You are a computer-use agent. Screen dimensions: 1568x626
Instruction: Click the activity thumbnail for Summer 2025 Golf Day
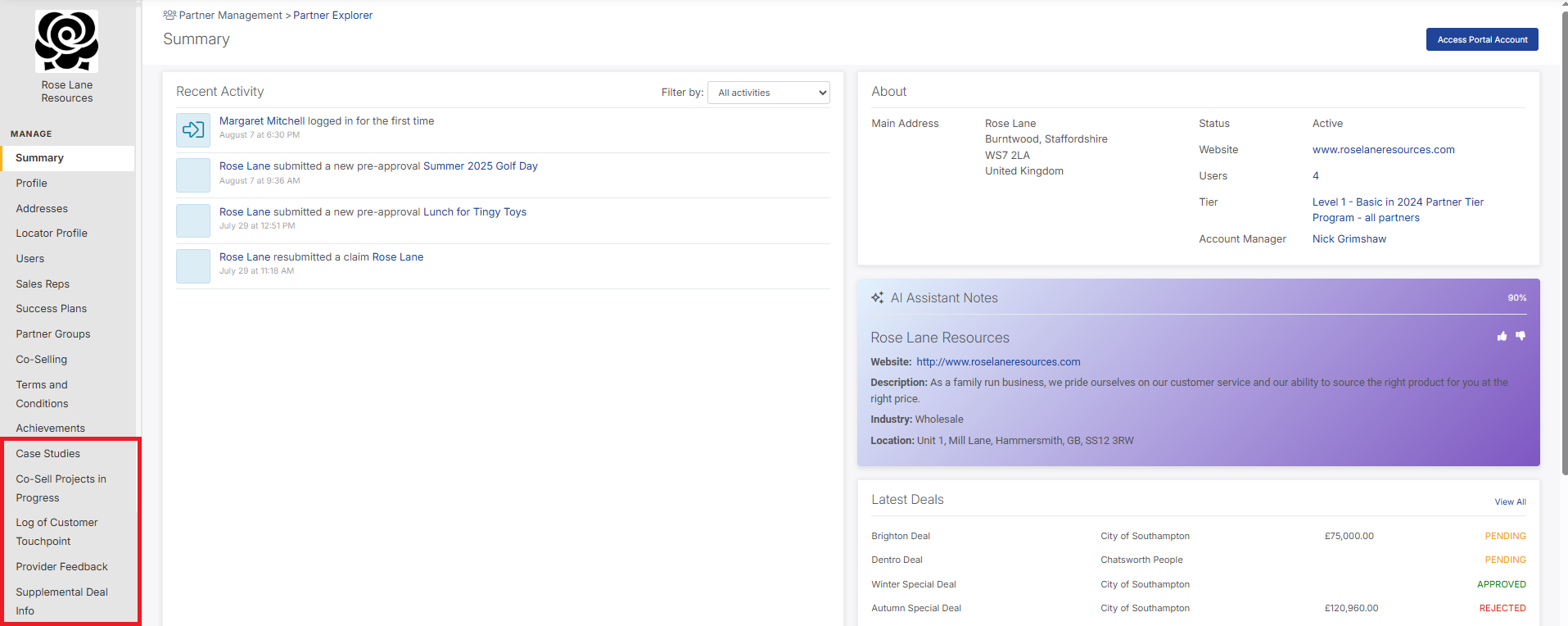pyautogui.click(x=193, y=175)
